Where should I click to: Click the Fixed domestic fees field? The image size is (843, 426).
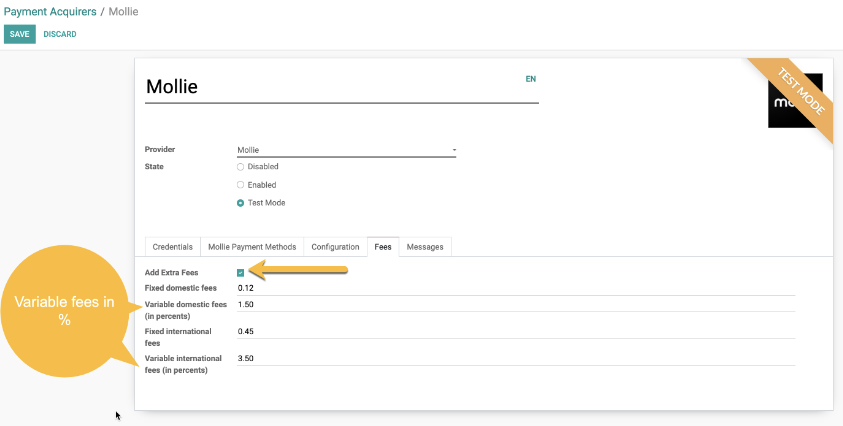coord(516,288)
